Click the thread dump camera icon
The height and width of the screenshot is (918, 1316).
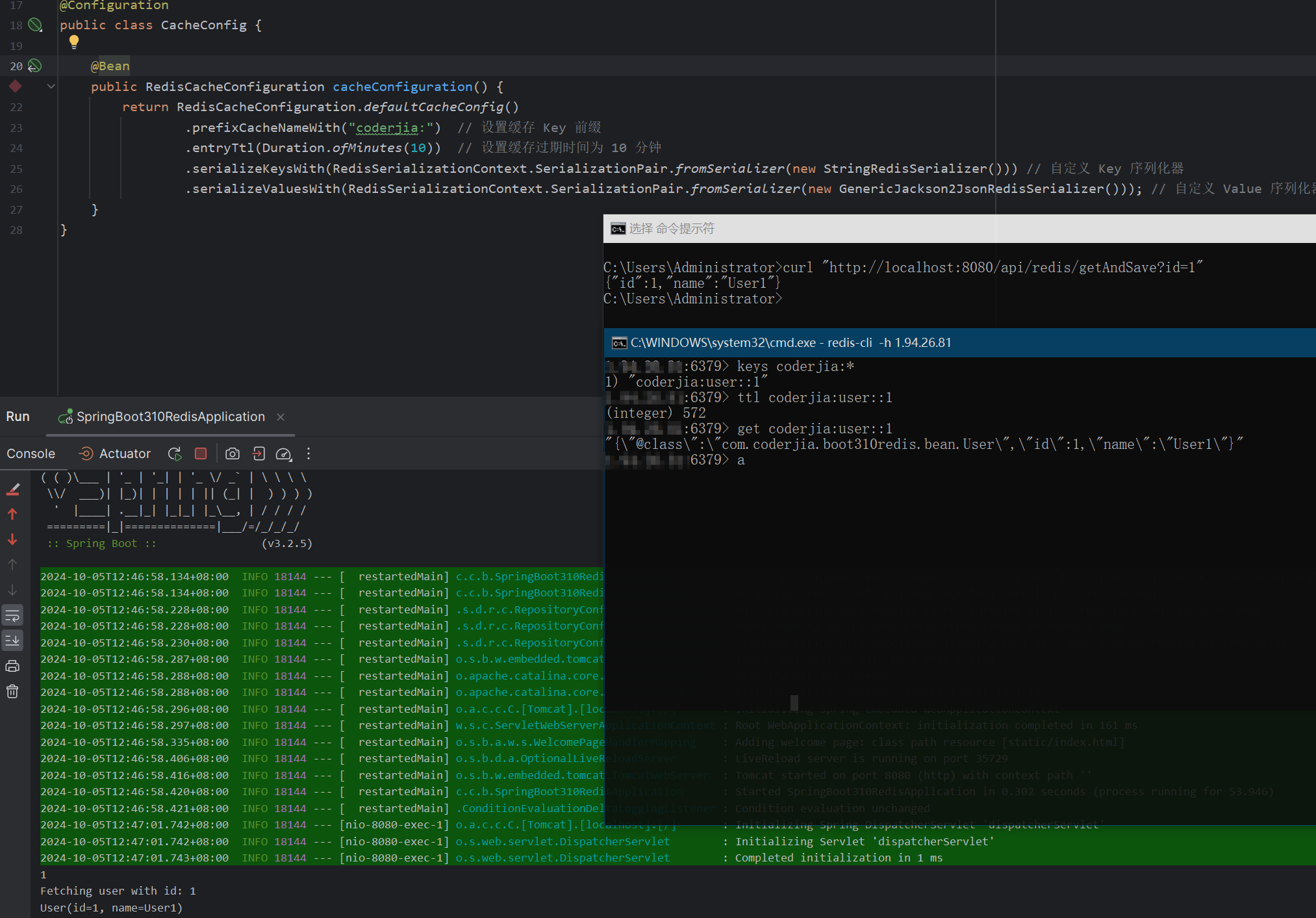click(x=232, y=454)
